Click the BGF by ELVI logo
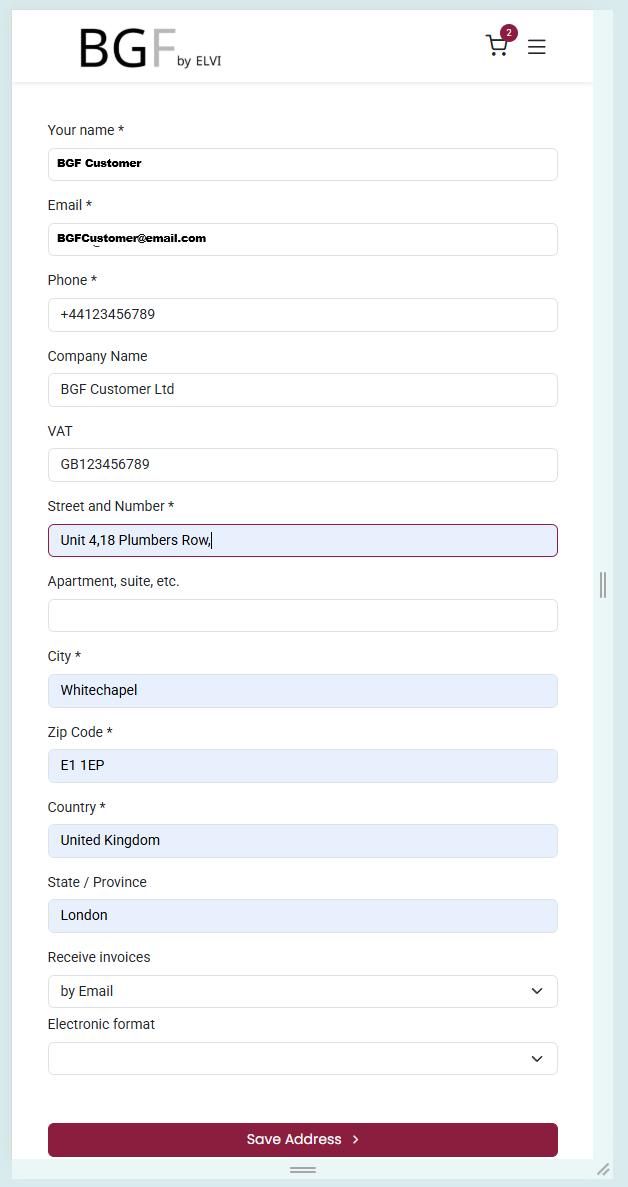Screen dimensions: 628x1187 pyautogui.click(x=150, y=48)
